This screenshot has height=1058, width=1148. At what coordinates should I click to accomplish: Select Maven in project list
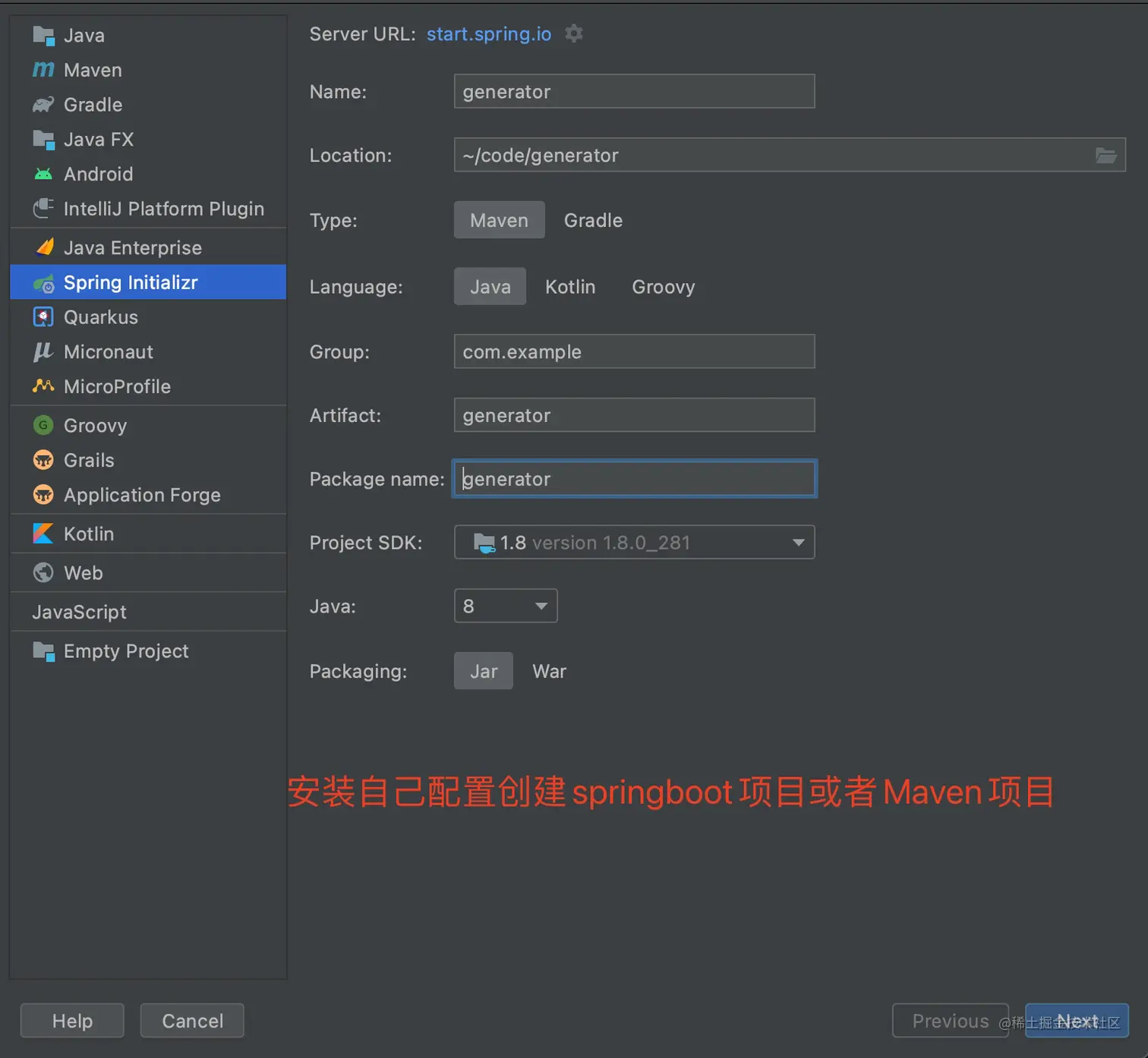click(148, 70)
